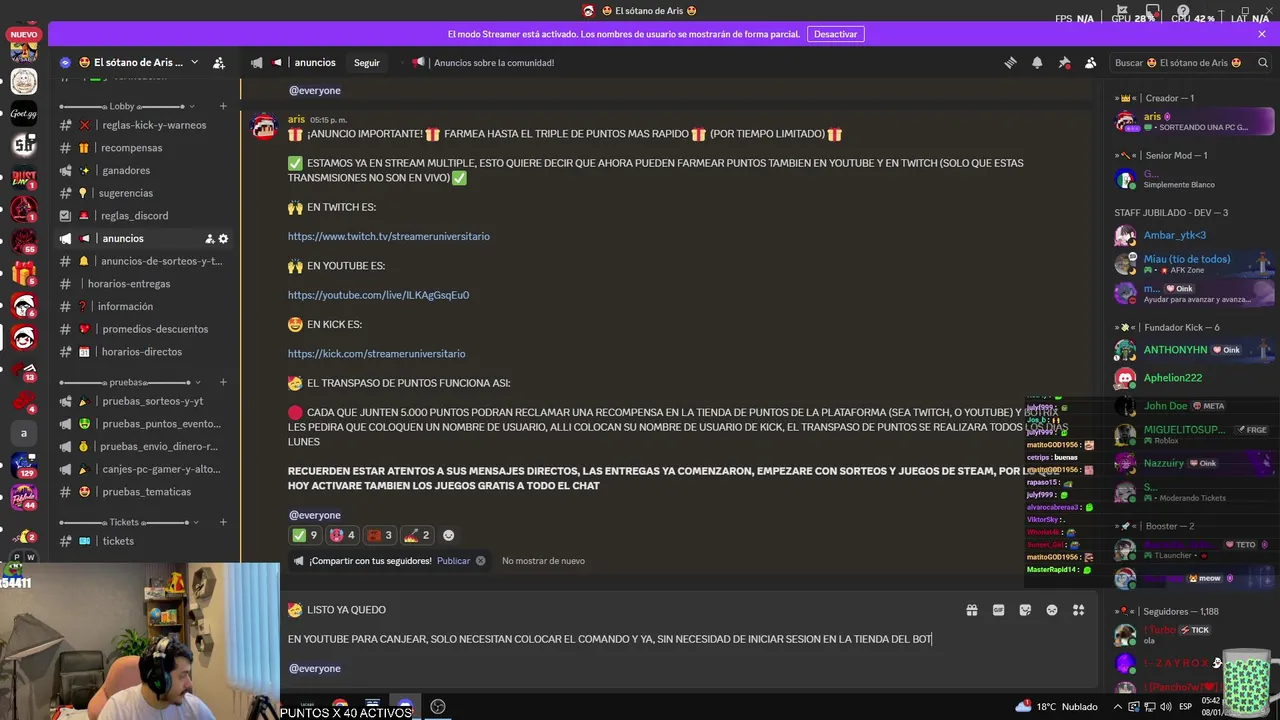Open the canjes-pc-gamer-y-alto channel
The height and width of the screenshot is (720, 1280).
[x=144, y=469]
